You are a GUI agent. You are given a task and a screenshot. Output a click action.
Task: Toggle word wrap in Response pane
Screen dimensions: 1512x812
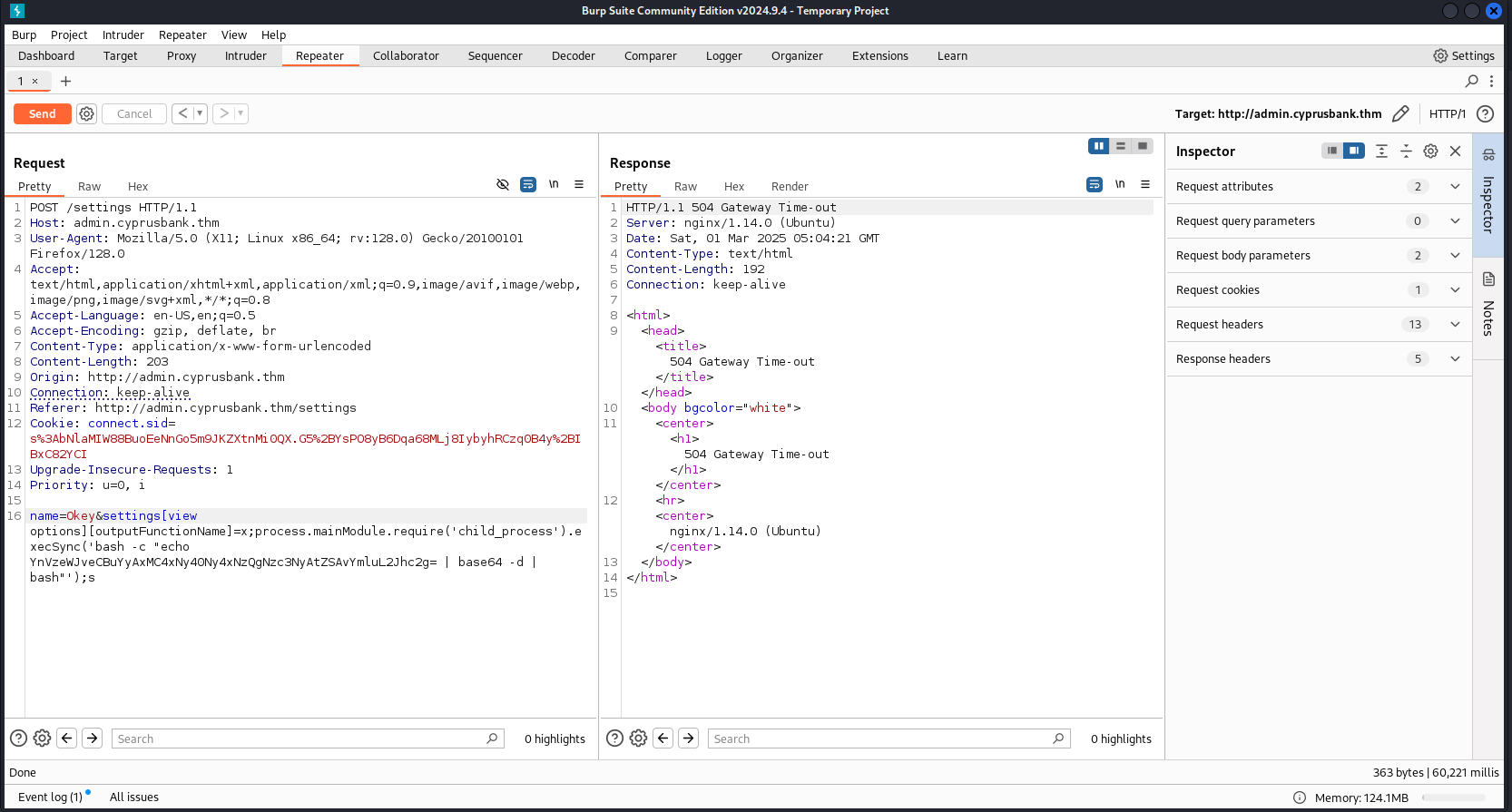(1095, 184)
